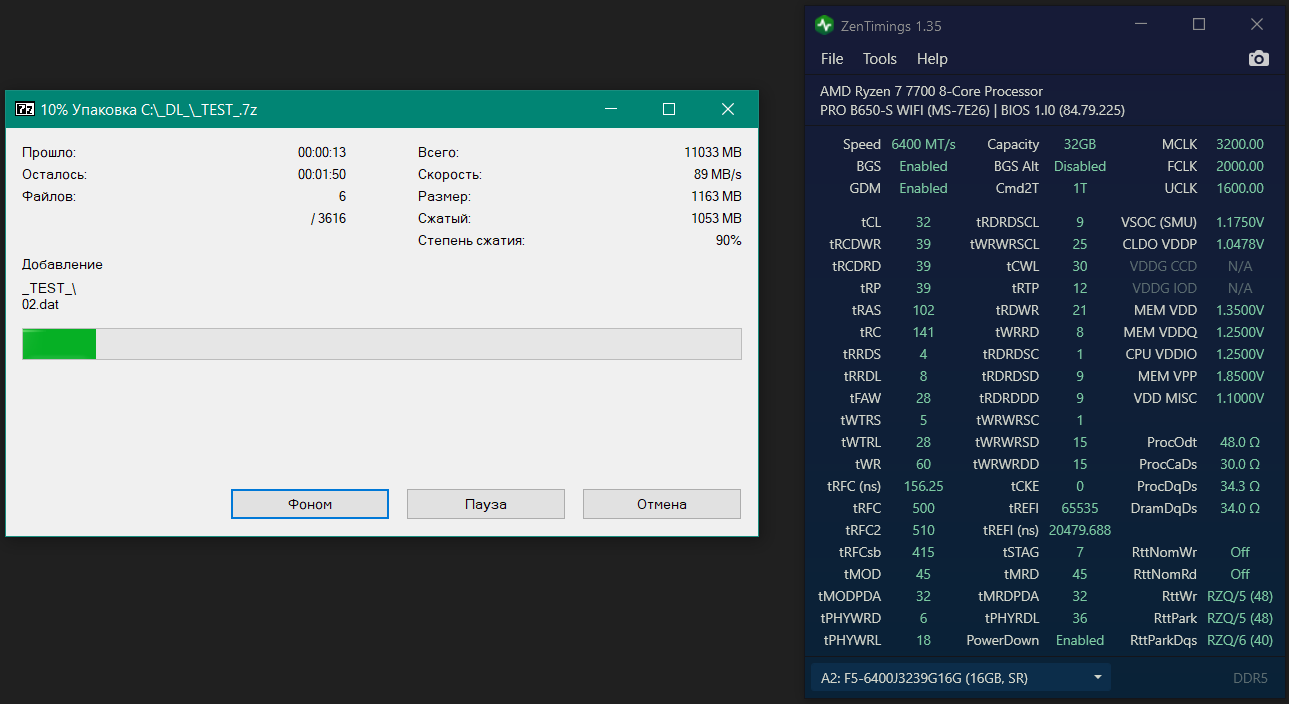
Task: Close the 7-Zip packing window
Action: (728, 109)
